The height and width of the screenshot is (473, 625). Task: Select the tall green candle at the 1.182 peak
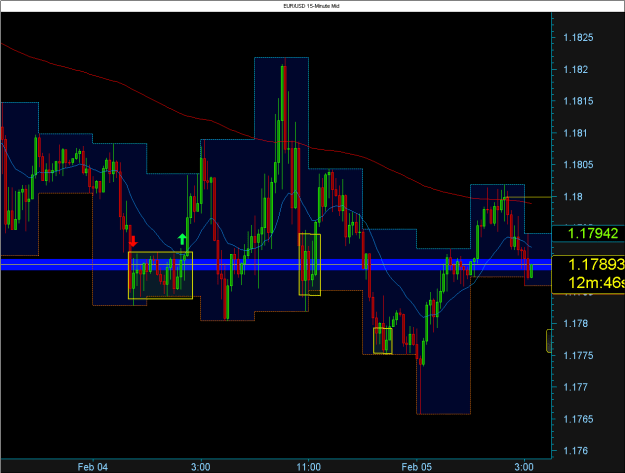pos(283,93)
